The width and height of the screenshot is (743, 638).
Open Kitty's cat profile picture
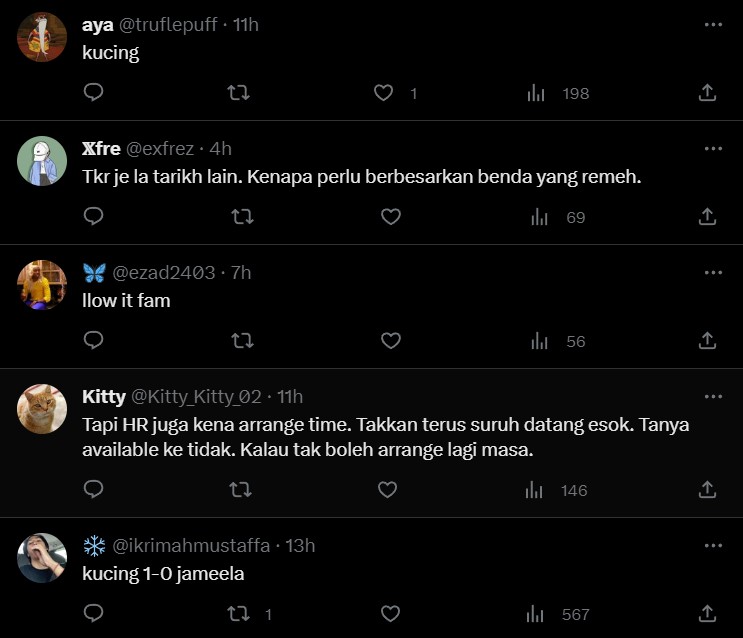pyautogui.click(x=43, y=408)
